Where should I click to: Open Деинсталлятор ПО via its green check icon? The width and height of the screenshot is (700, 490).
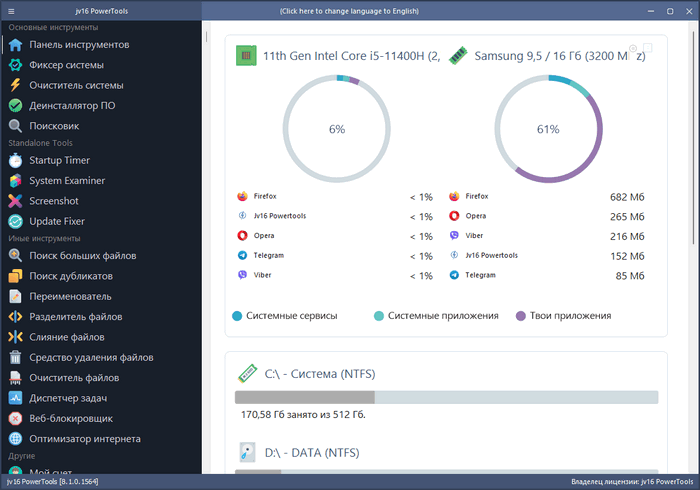[16, 106]
